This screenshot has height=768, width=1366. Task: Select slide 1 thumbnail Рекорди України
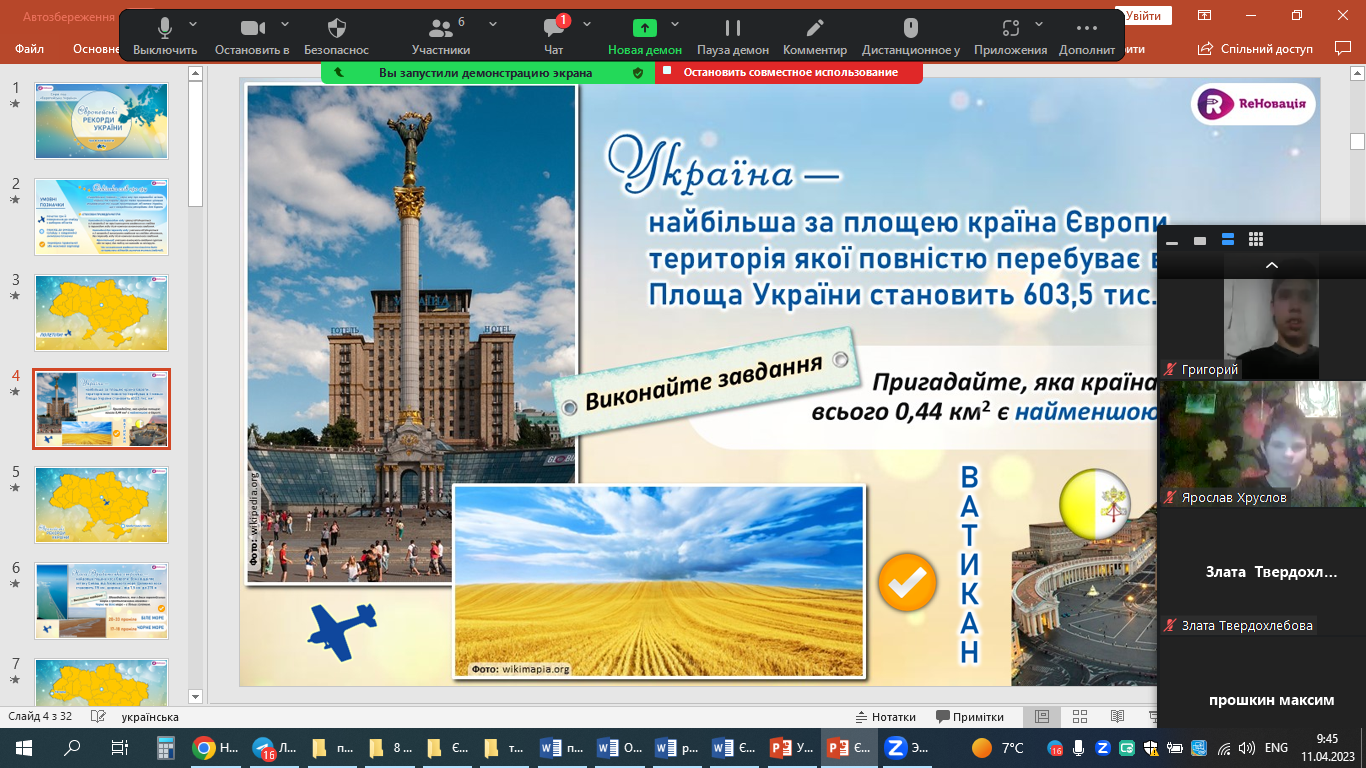(x=101, y=120)
